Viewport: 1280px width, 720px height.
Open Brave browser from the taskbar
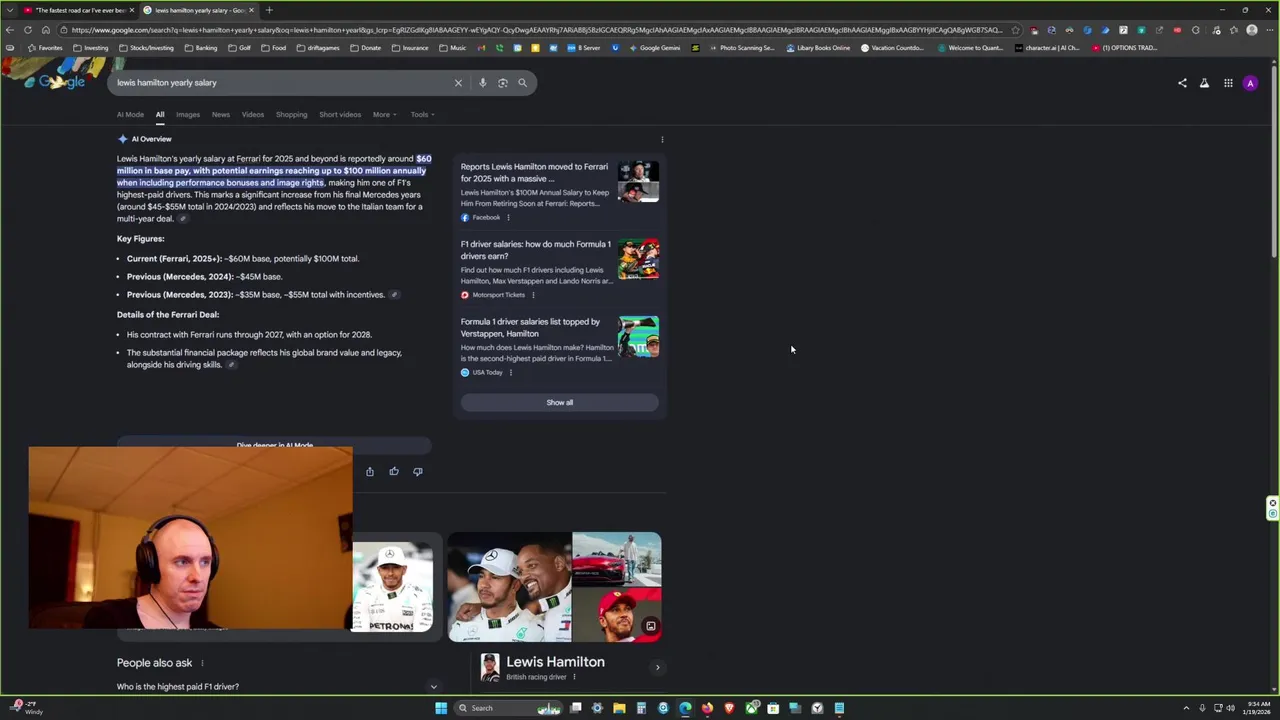click(729, 708)
